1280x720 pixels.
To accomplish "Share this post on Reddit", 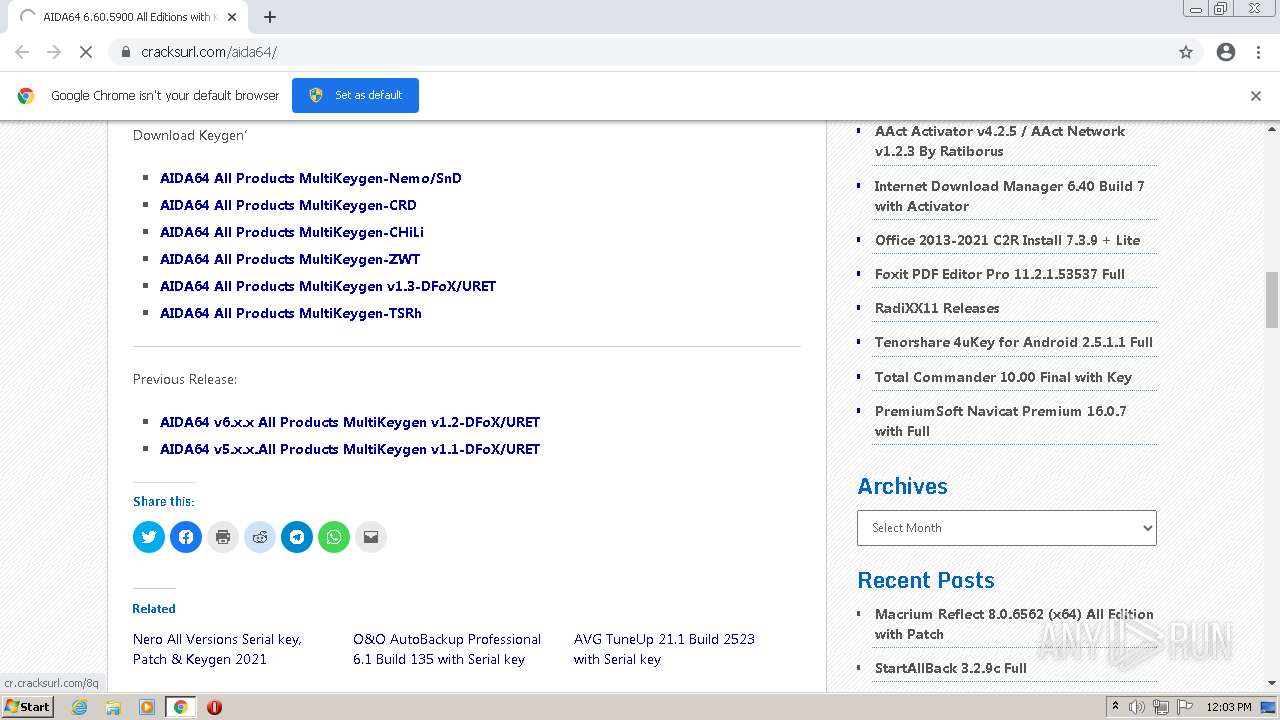I will (260, 537).
